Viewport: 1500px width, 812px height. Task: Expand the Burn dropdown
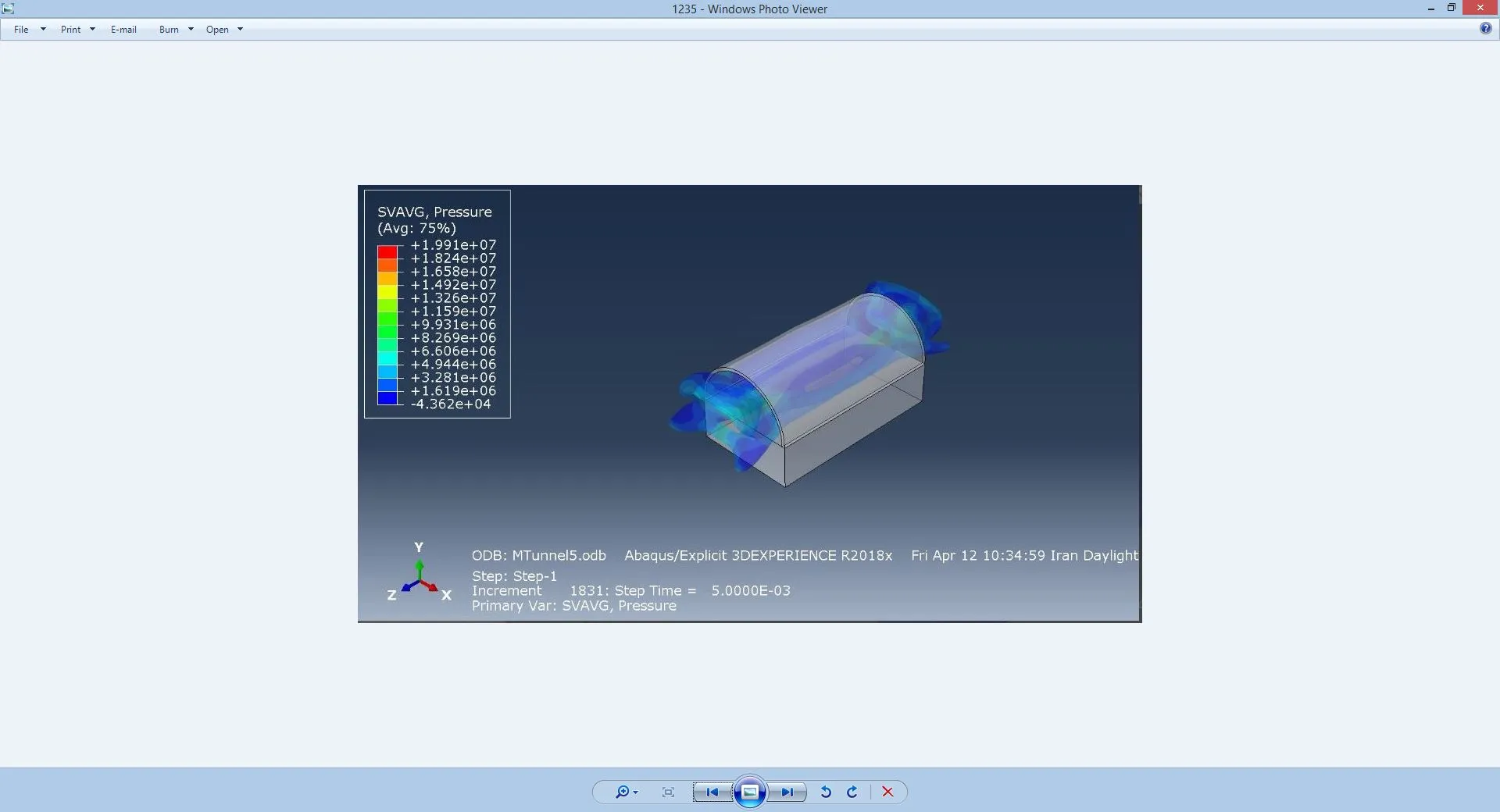click(176, 30)
